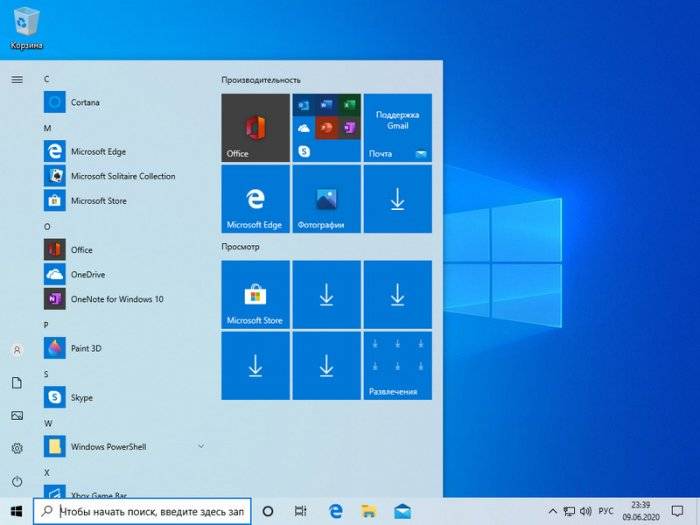This screenshot has height=525, width=700.
Task: Open the Office tile in Start
Action: pyautogui.click(x=255, y=128)
